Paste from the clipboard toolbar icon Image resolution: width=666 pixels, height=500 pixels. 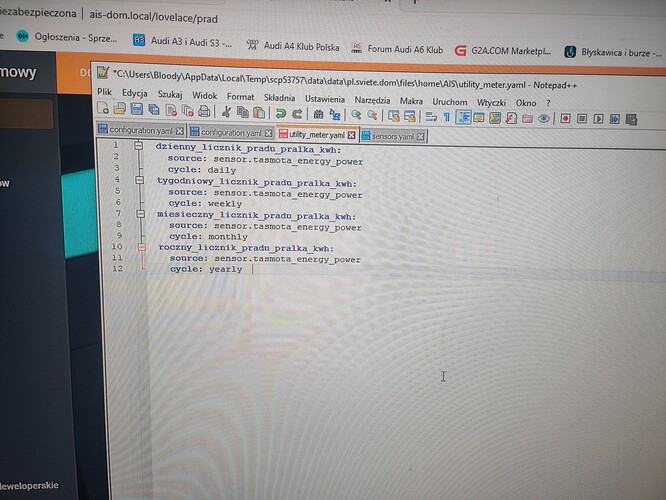coord(259,113)
